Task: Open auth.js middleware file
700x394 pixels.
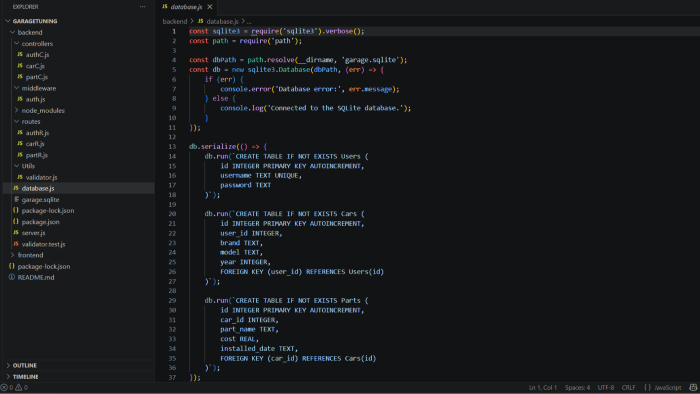Action: point(35,99)
